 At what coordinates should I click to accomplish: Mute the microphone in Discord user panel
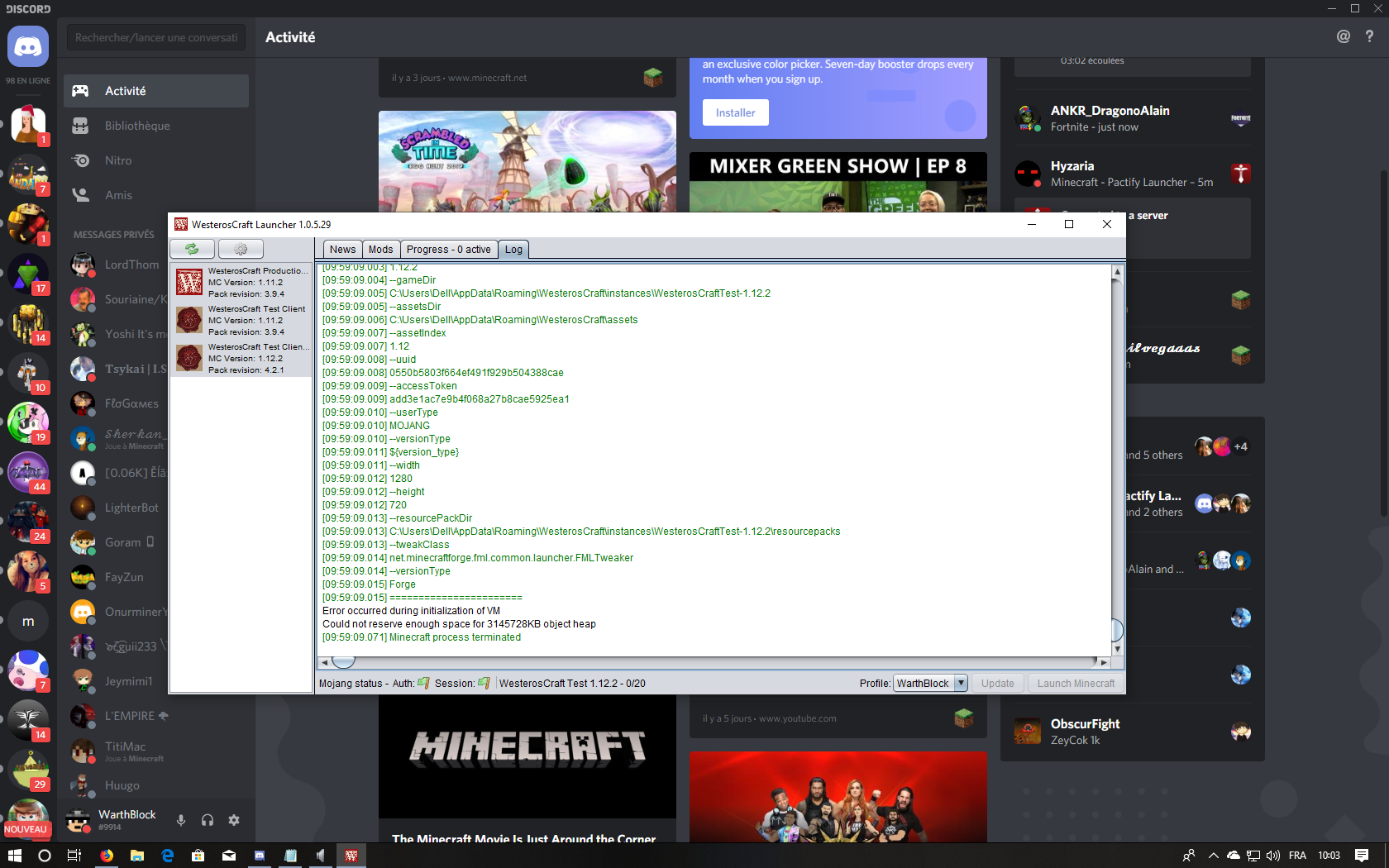coord(181,820)
